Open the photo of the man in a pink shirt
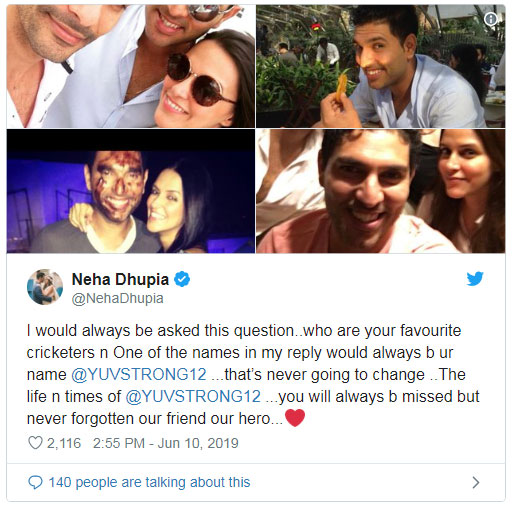The image size is (521, 507). 381,191
